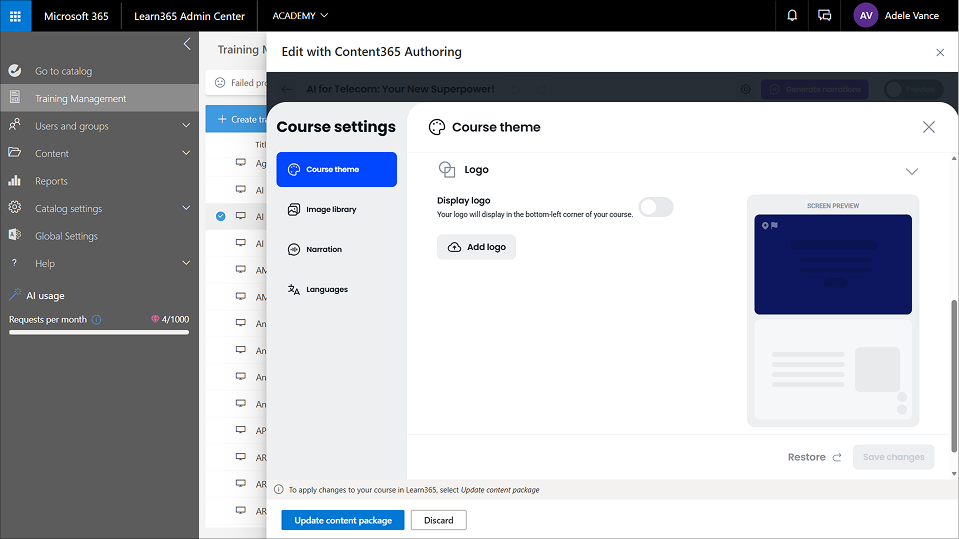Enable the Display logo toggle
The height and width of the screenshot is (539, 959).
[x=656, y=207]
